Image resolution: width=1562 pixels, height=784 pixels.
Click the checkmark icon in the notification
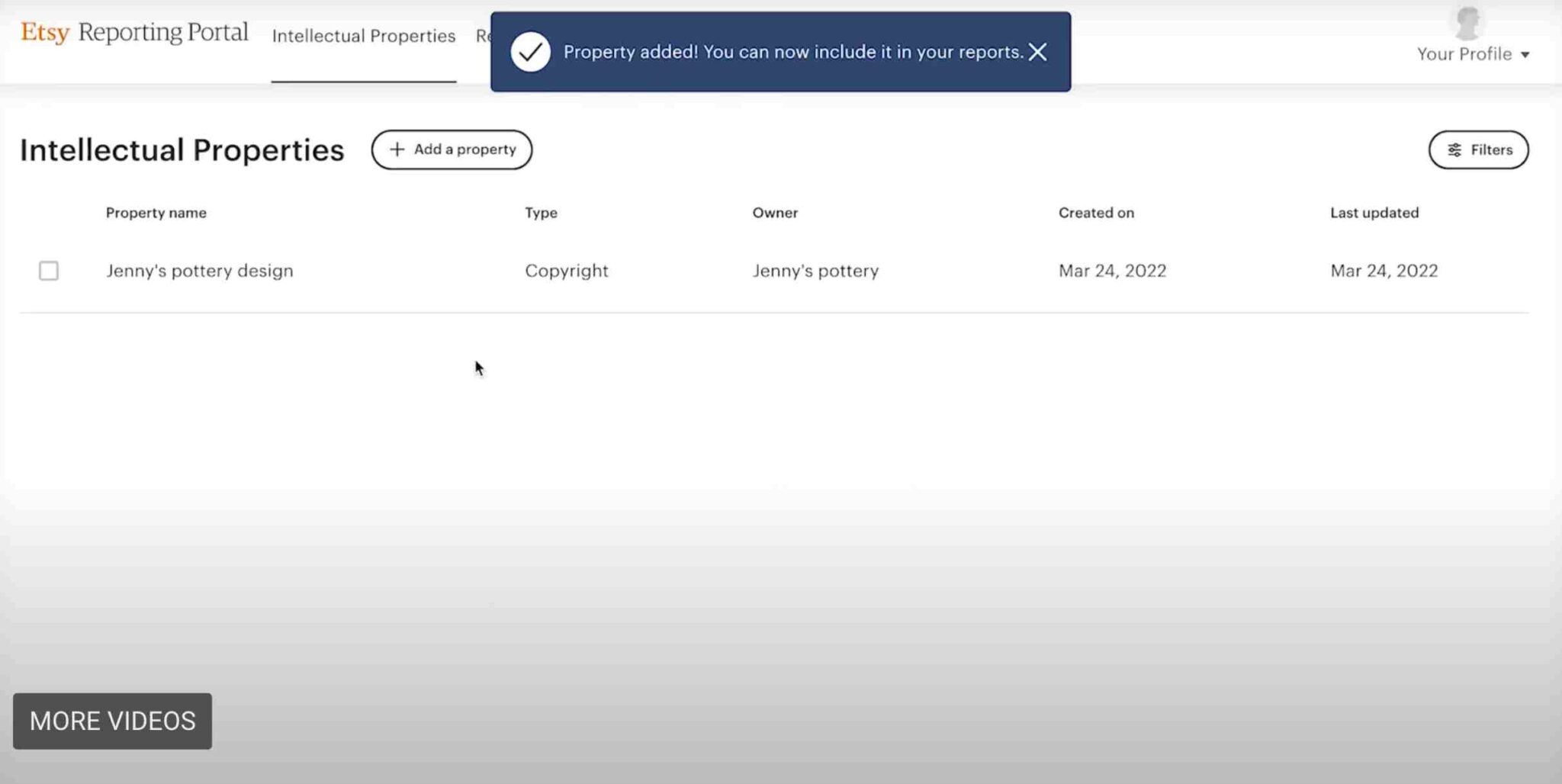530,52
